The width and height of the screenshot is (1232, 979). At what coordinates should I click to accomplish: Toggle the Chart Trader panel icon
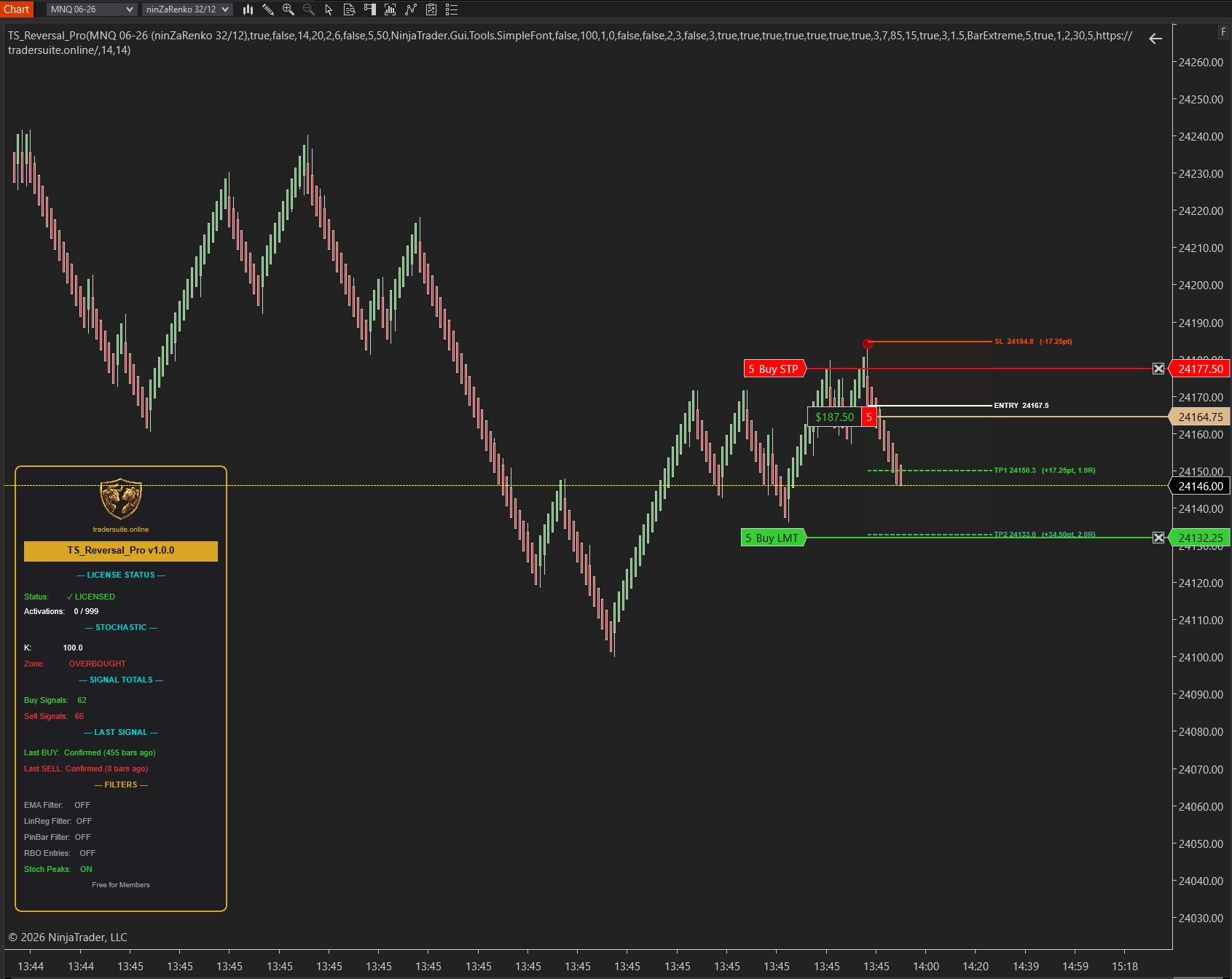coord(370,9)
